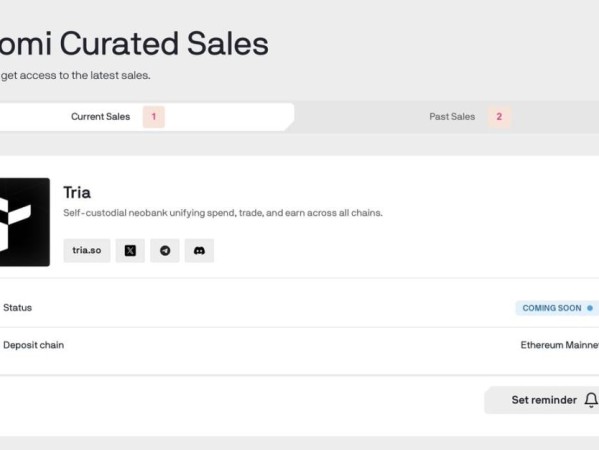
Task: Click the Deposit chain label
Action: (x=34, y=345)
